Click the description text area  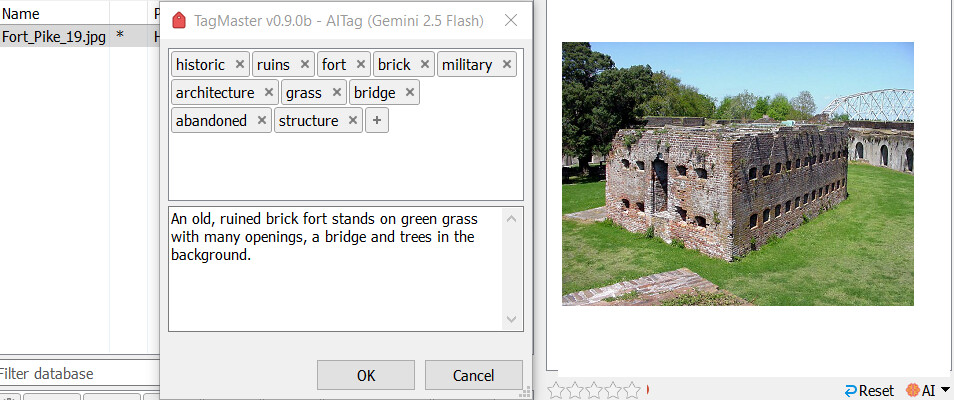point(335,268)
